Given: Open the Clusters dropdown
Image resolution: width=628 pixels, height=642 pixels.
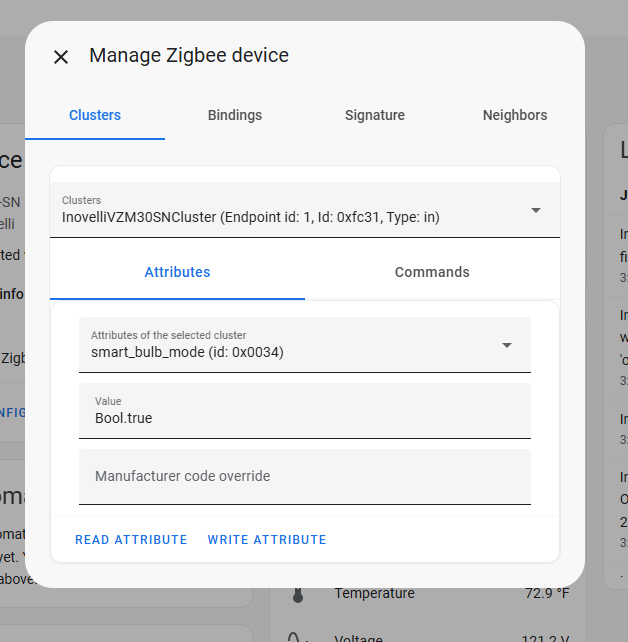Looking at the screenshot, I should click(x=305, y=210).
